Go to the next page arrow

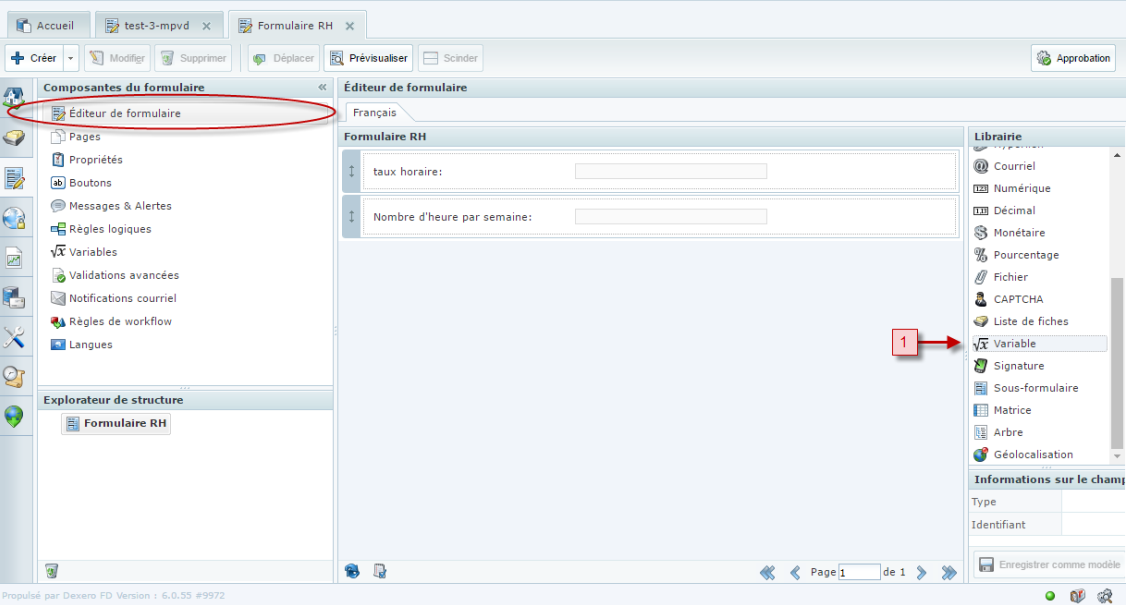[921, 572]
